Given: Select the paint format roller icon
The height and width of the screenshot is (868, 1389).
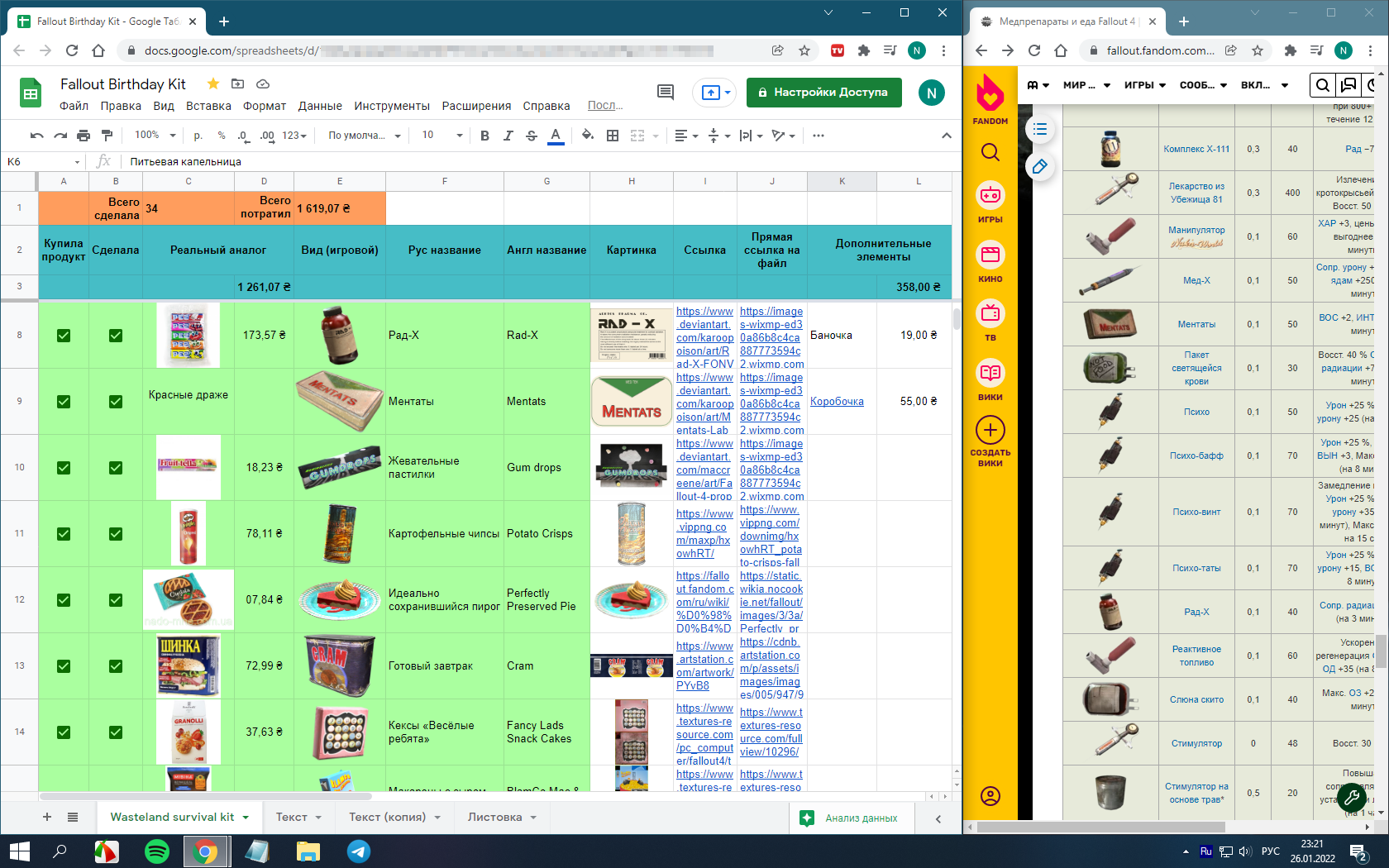Looking at the screenshot, I should coord(107,136).
